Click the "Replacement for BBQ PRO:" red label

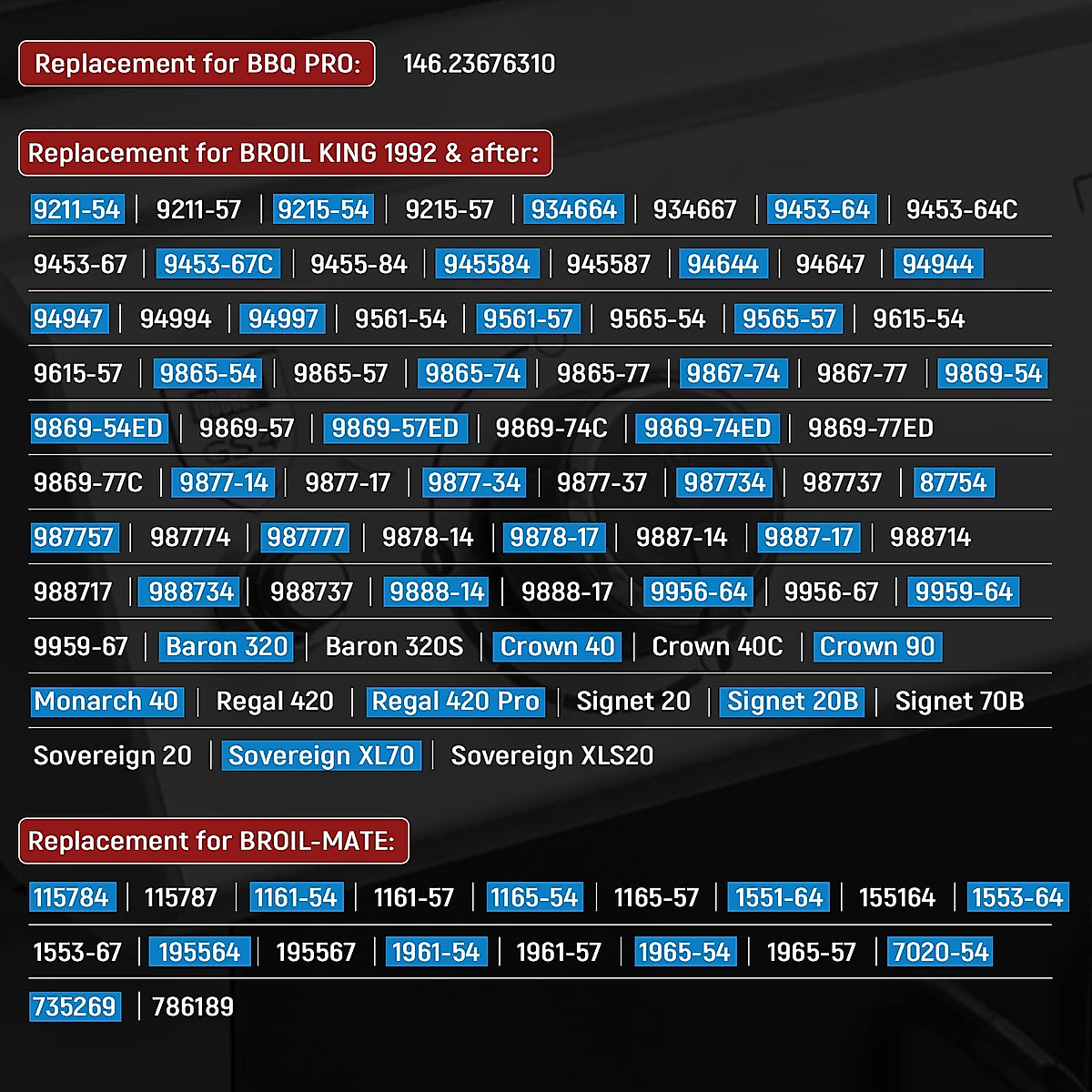[x=197, y=64]
